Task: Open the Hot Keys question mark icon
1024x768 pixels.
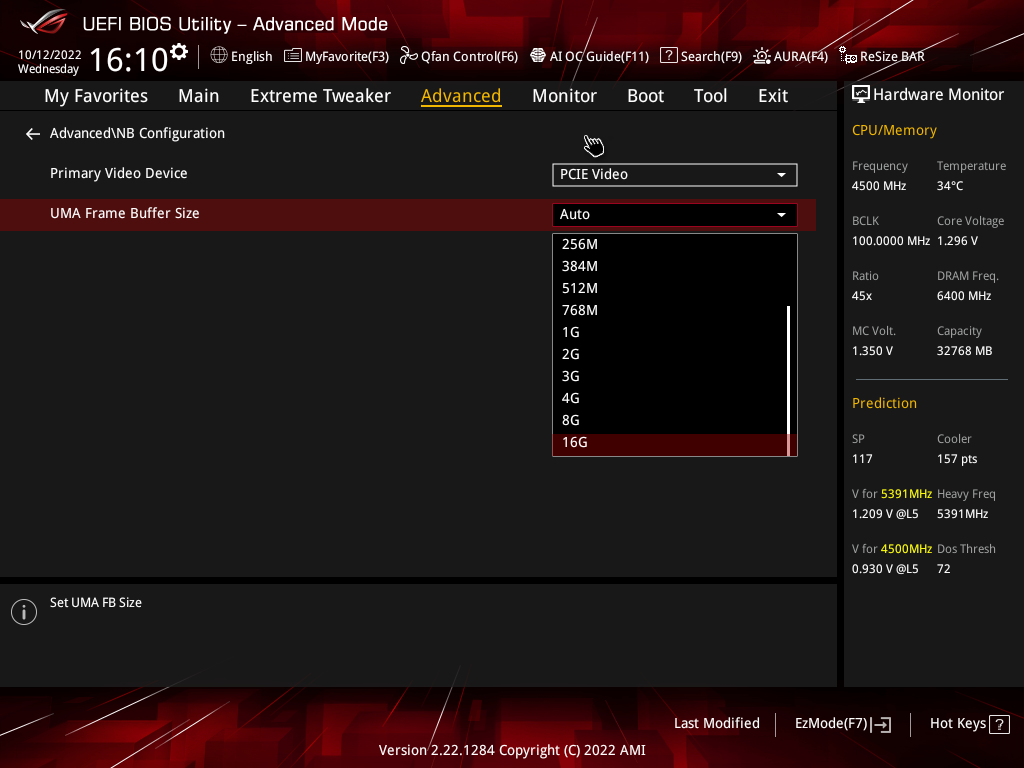Action: click(999, 724)
